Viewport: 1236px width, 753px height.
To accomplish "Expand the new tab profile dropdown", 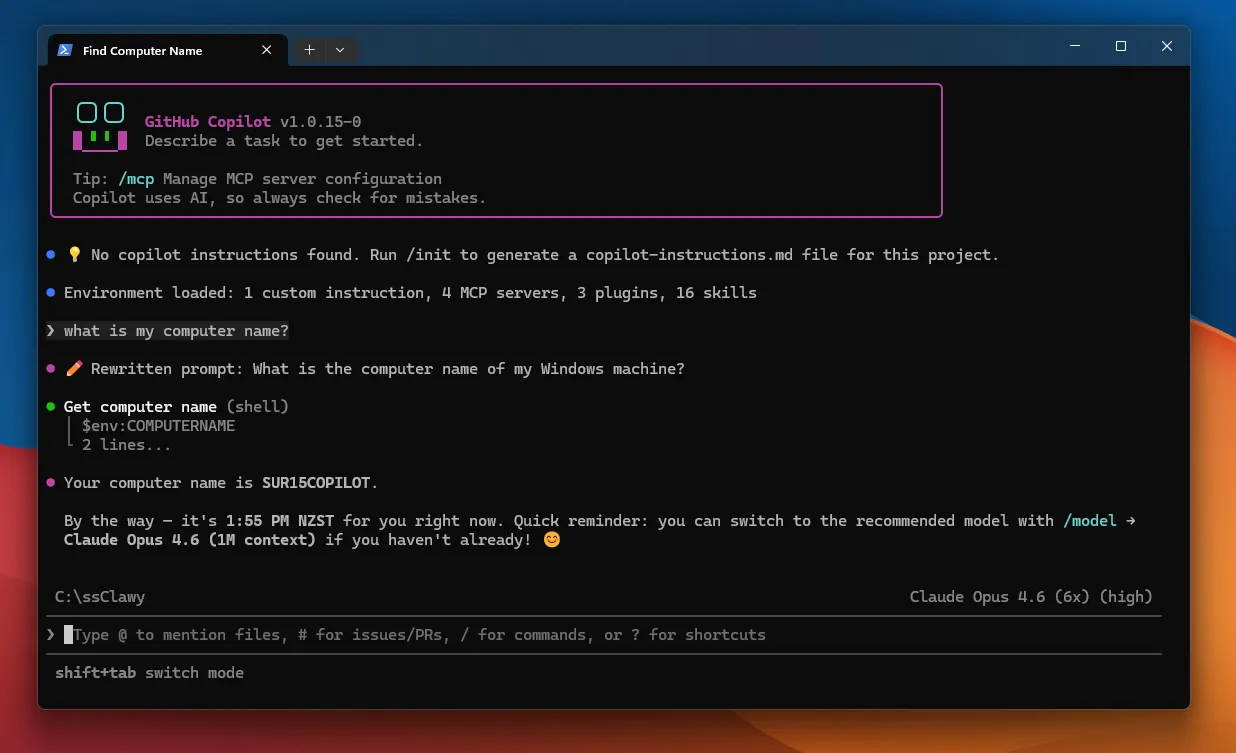I will pyautogui.click(x=340, y=50).
